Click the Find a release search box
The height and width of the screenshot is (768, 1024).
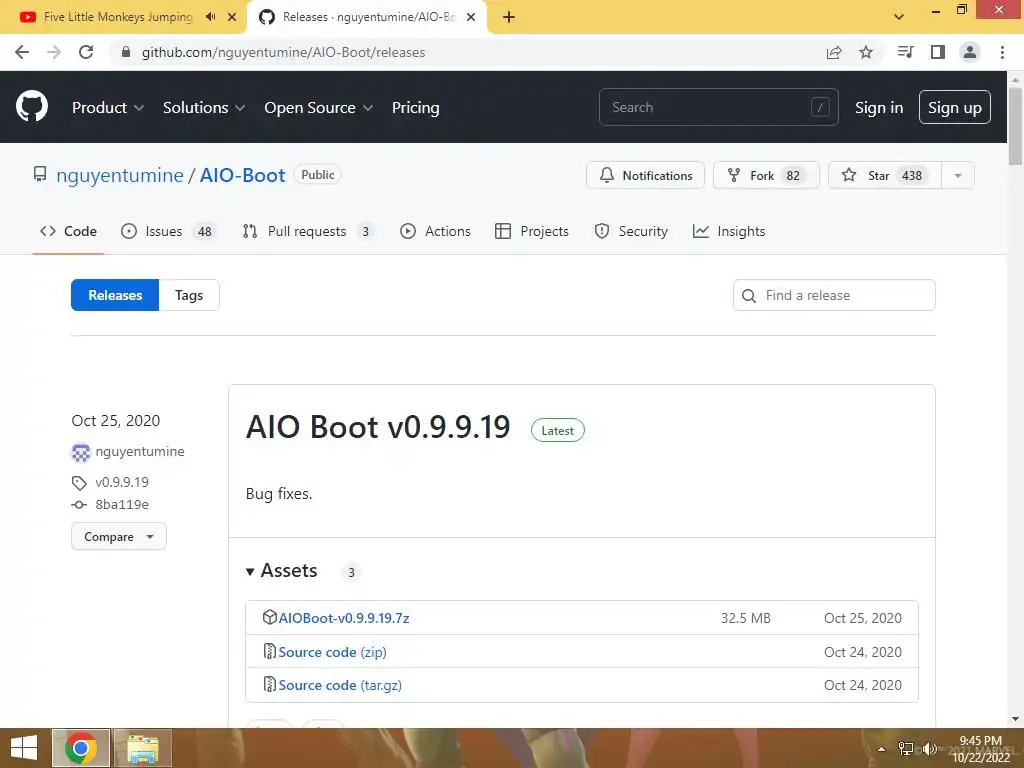coord(834,295)
